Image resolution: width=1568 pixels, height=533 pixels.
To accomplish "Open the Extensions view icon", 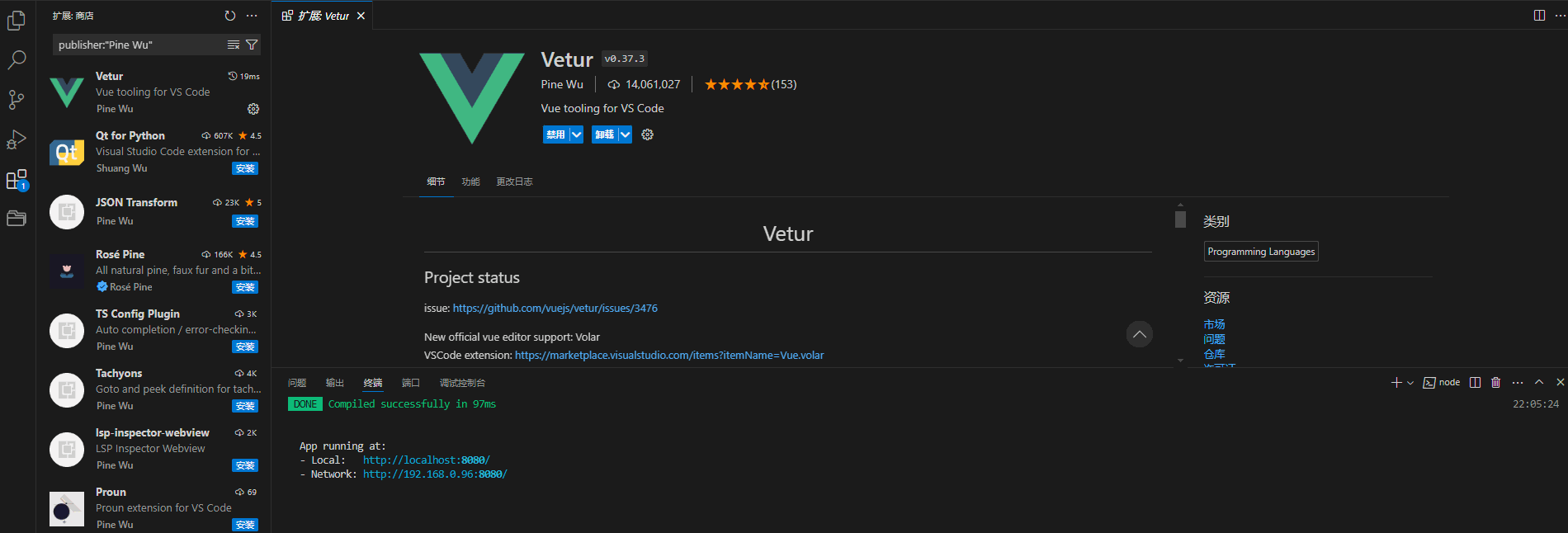I will (17, 179).
